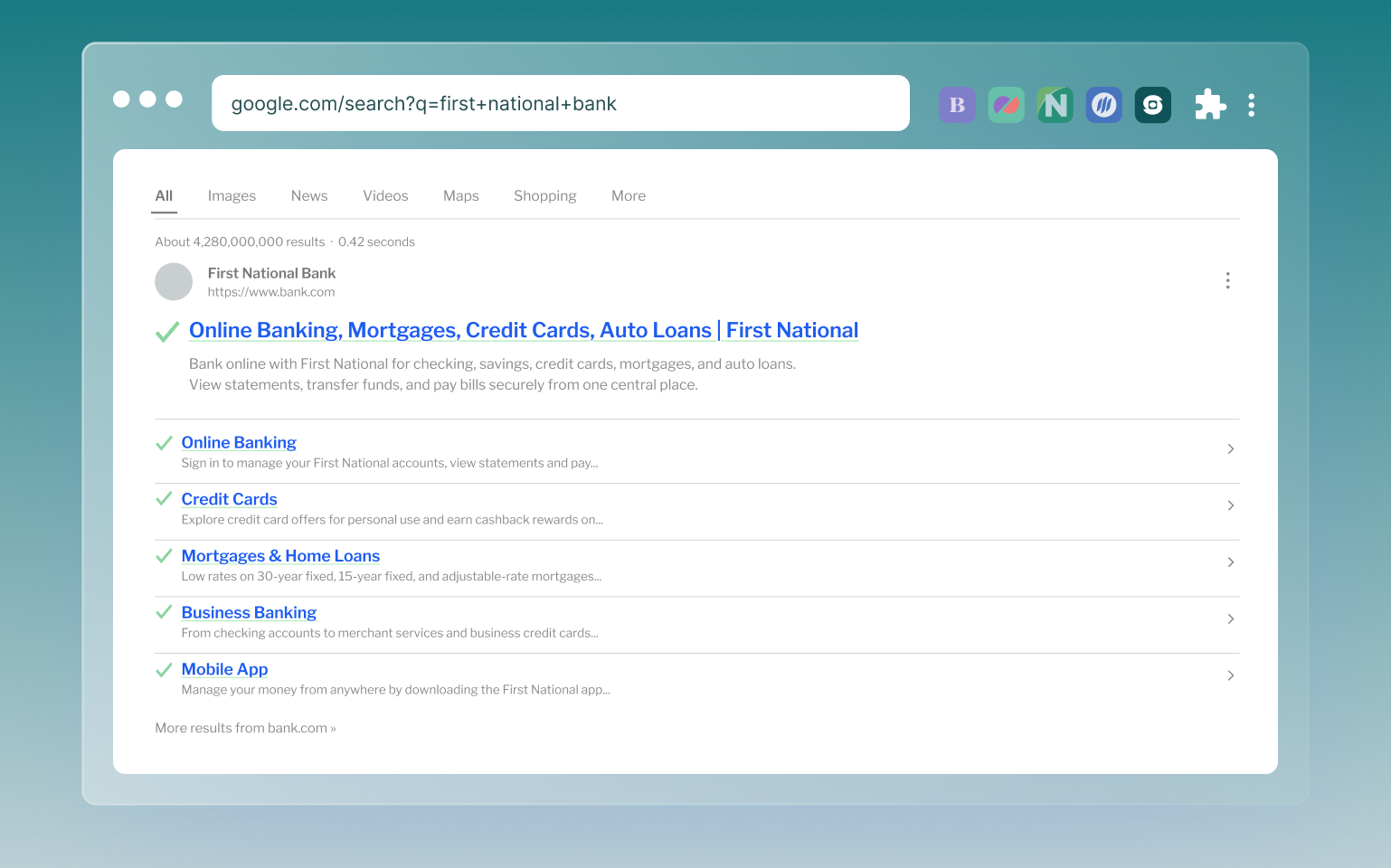Click the 'Manage your money from anywhere' snippet
Viewport: 1391px width, 868px height.
point(396,690)
